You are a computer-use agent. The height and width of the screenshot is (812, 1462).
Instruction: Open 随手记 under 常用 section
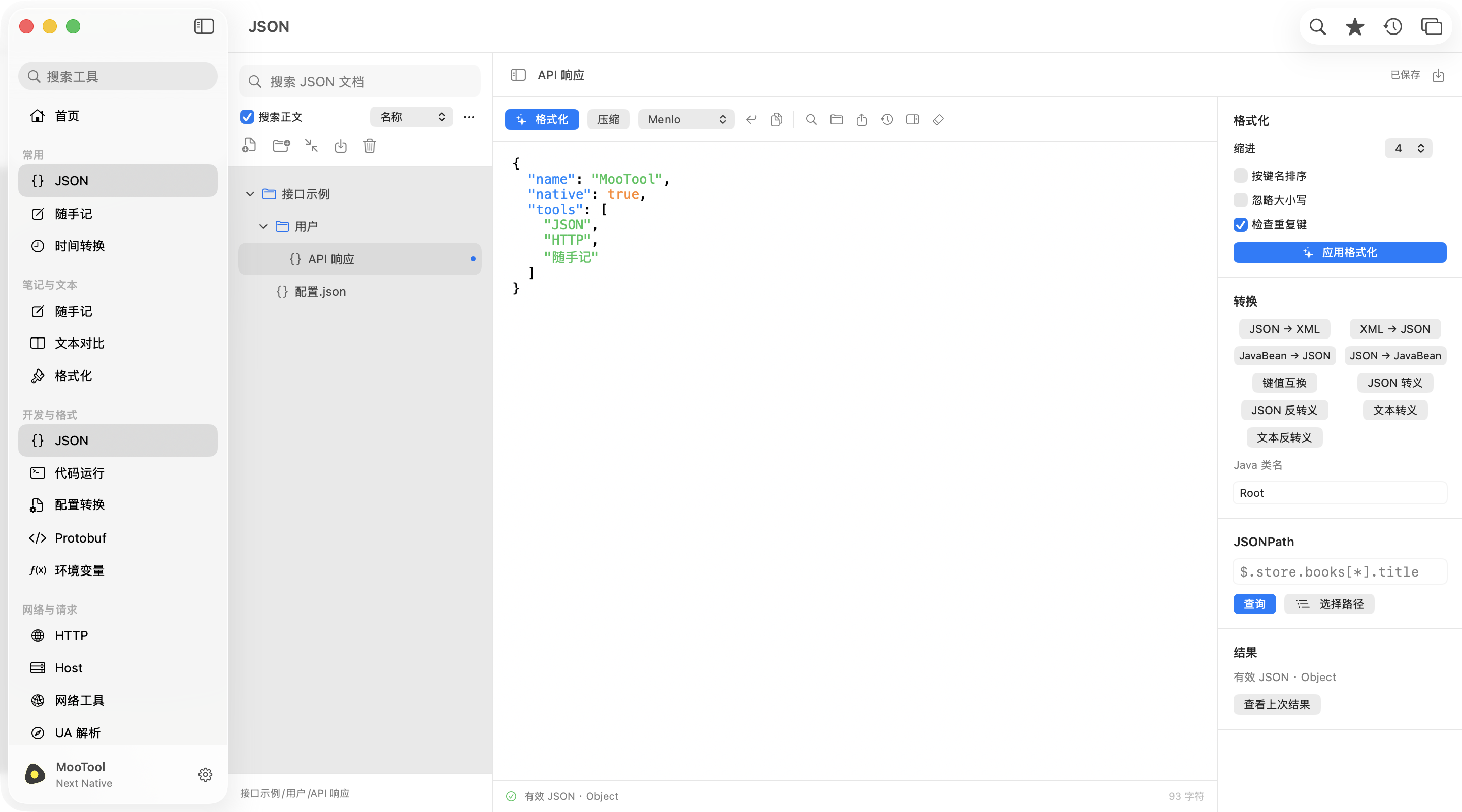tap(118, 213)
